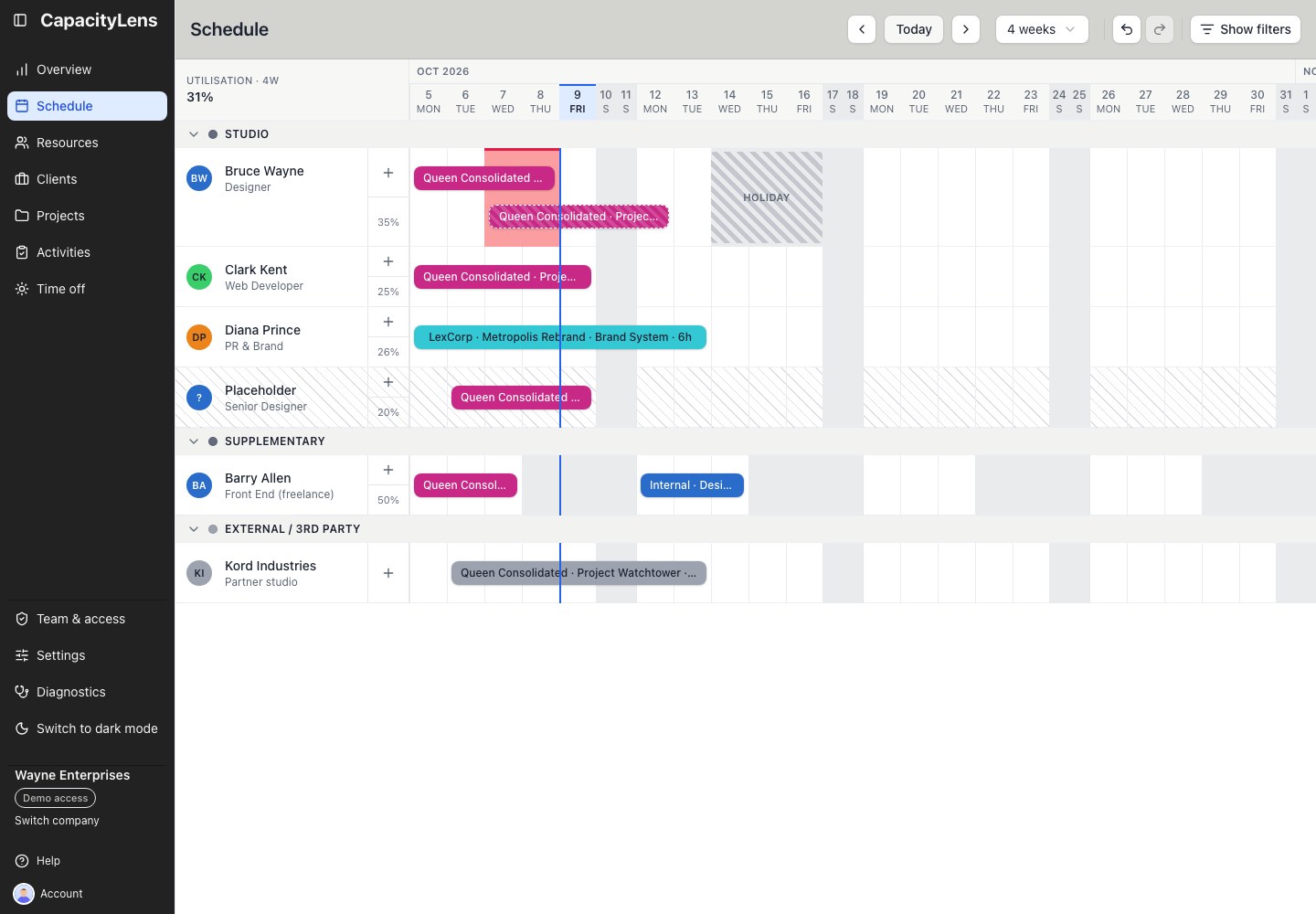Show filters panel
Viewport: 1316px width, 914px height.
[x=1246, y=29]
